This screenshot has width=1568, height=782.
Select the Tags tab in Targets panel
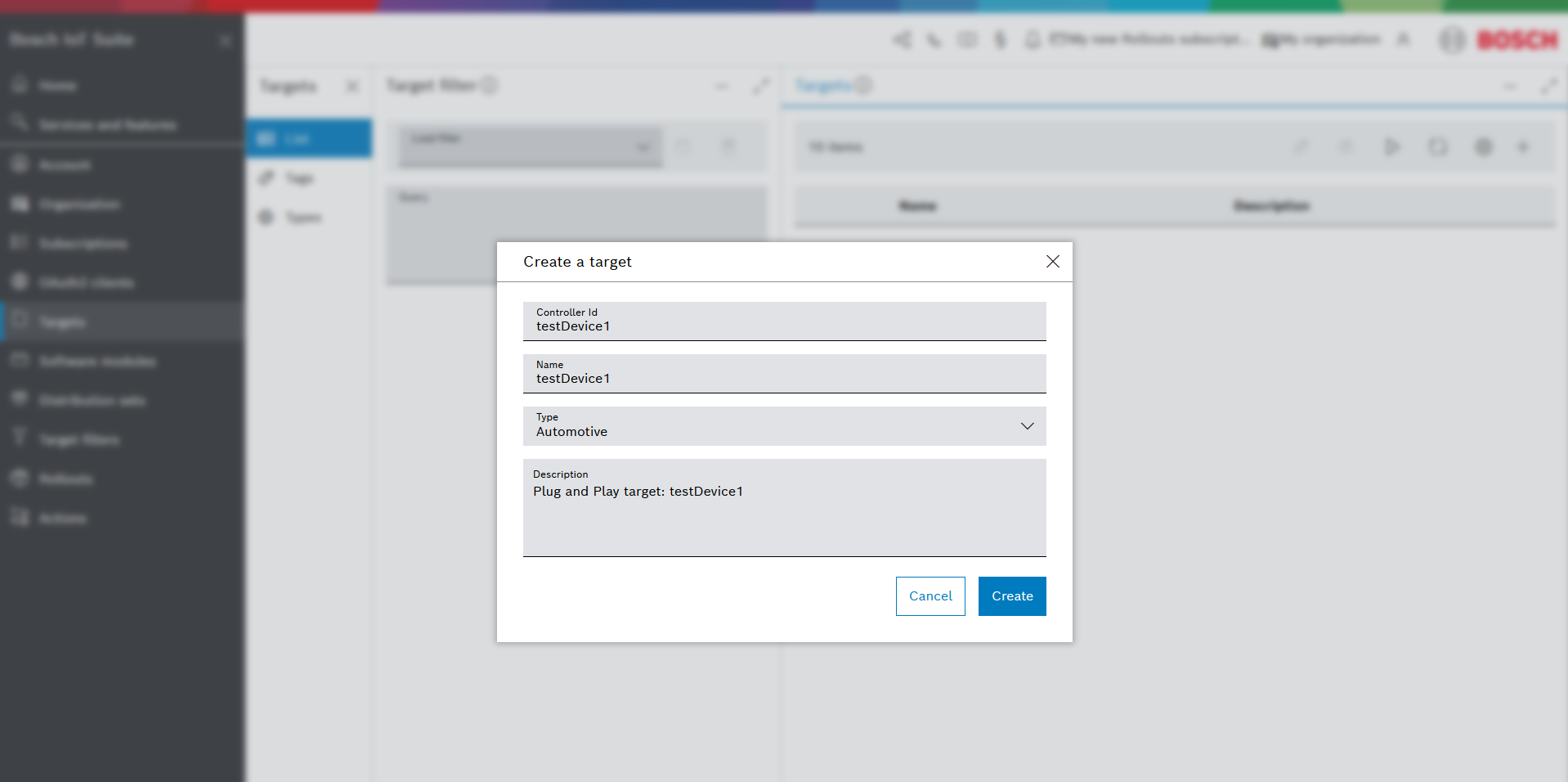[x=298, y=178]
